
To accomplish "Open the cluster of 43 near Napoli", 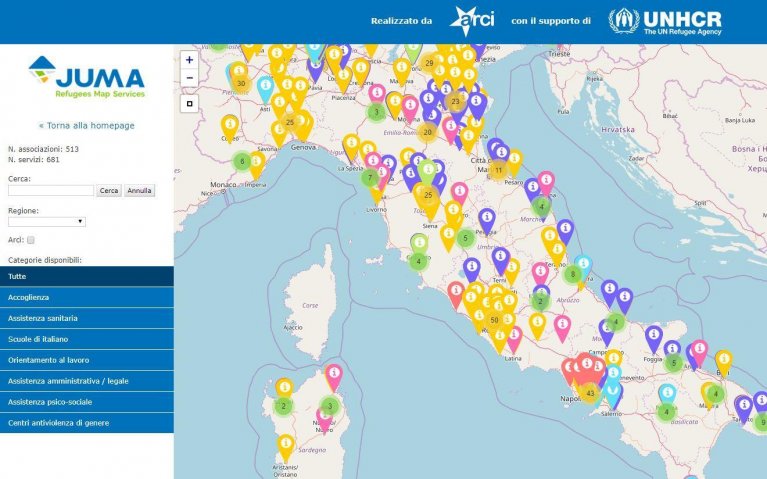I will coord(590,393).
